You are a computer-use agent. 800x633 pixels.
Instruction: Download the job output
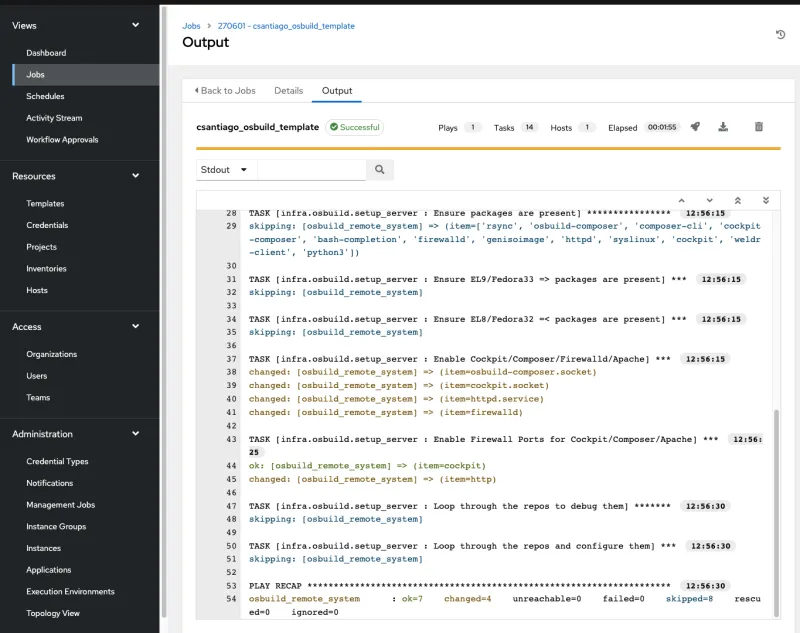coord(723,127)
